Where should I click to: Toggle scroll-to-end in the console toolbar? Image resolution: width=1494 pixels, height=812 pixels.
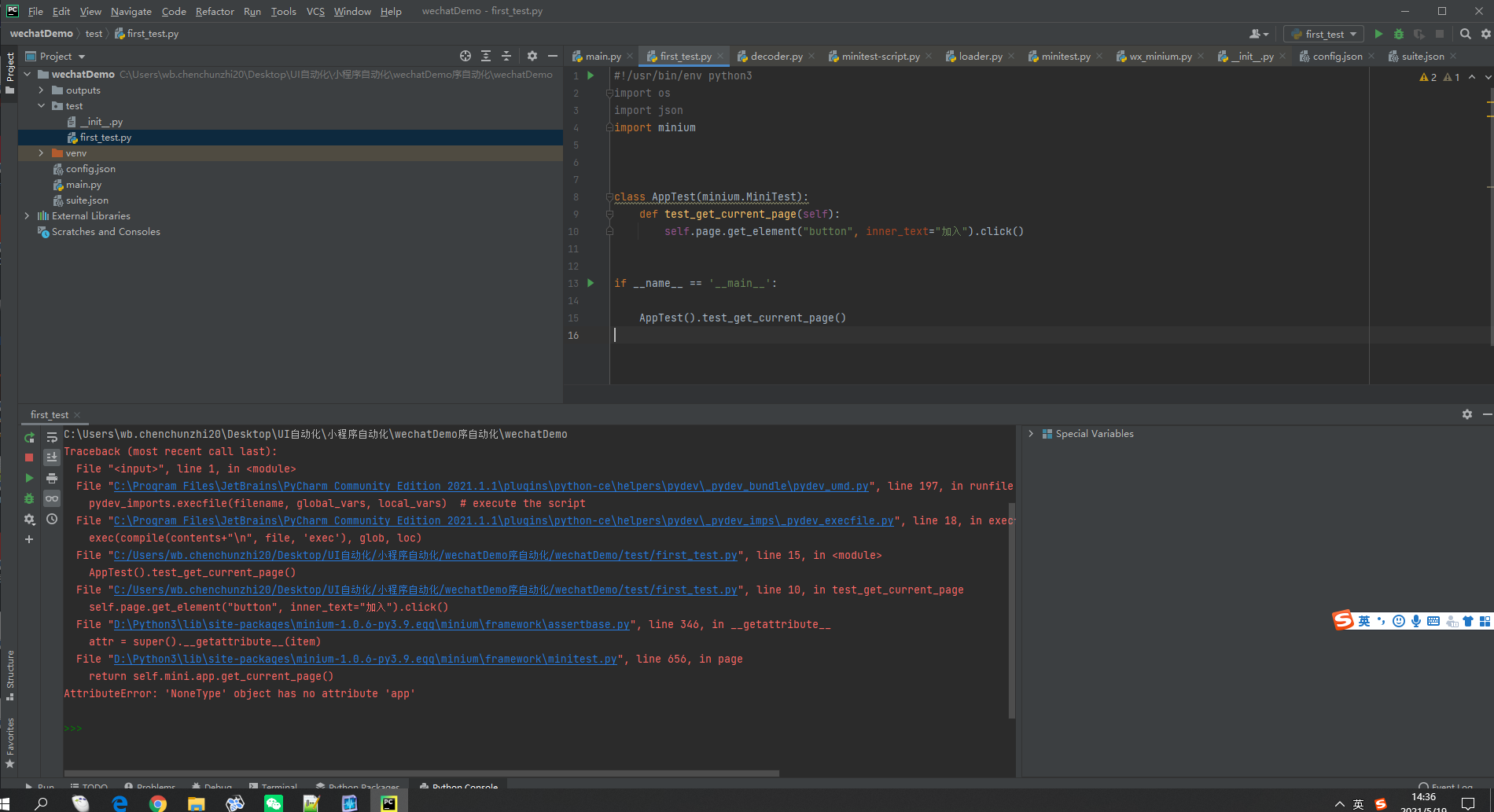[x=52, y=457]
